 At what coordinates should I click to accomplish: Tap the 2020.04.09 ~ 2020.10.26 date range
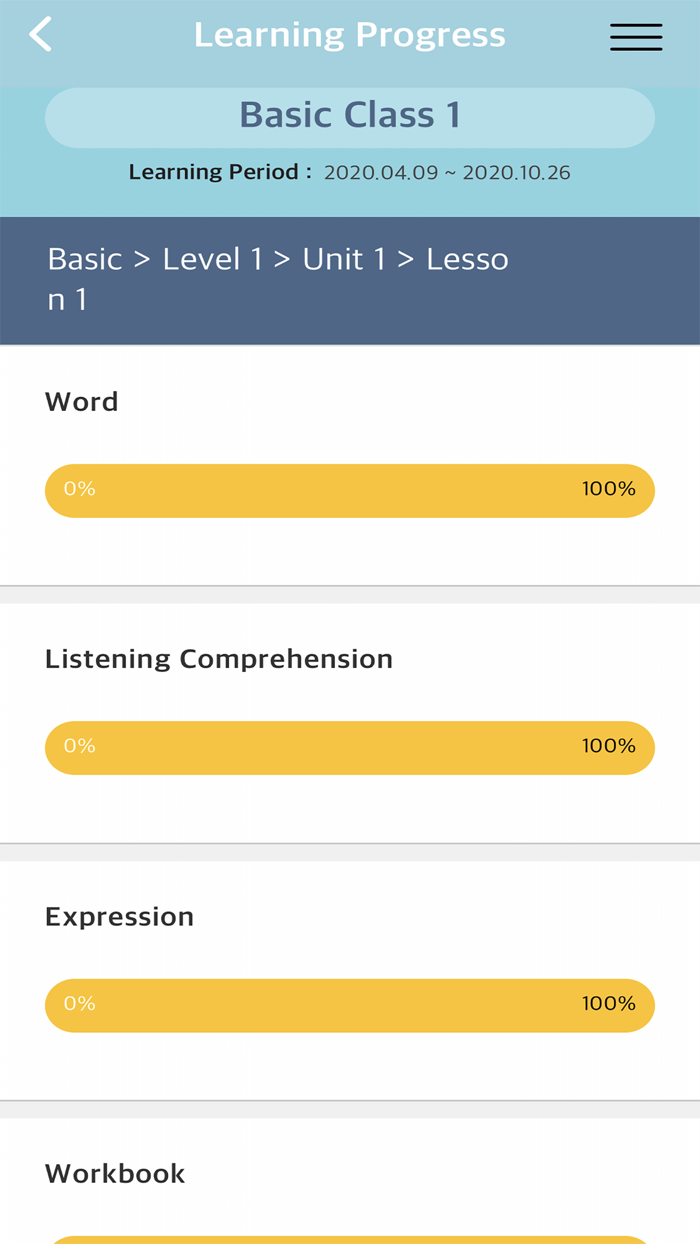pos(447,173)
